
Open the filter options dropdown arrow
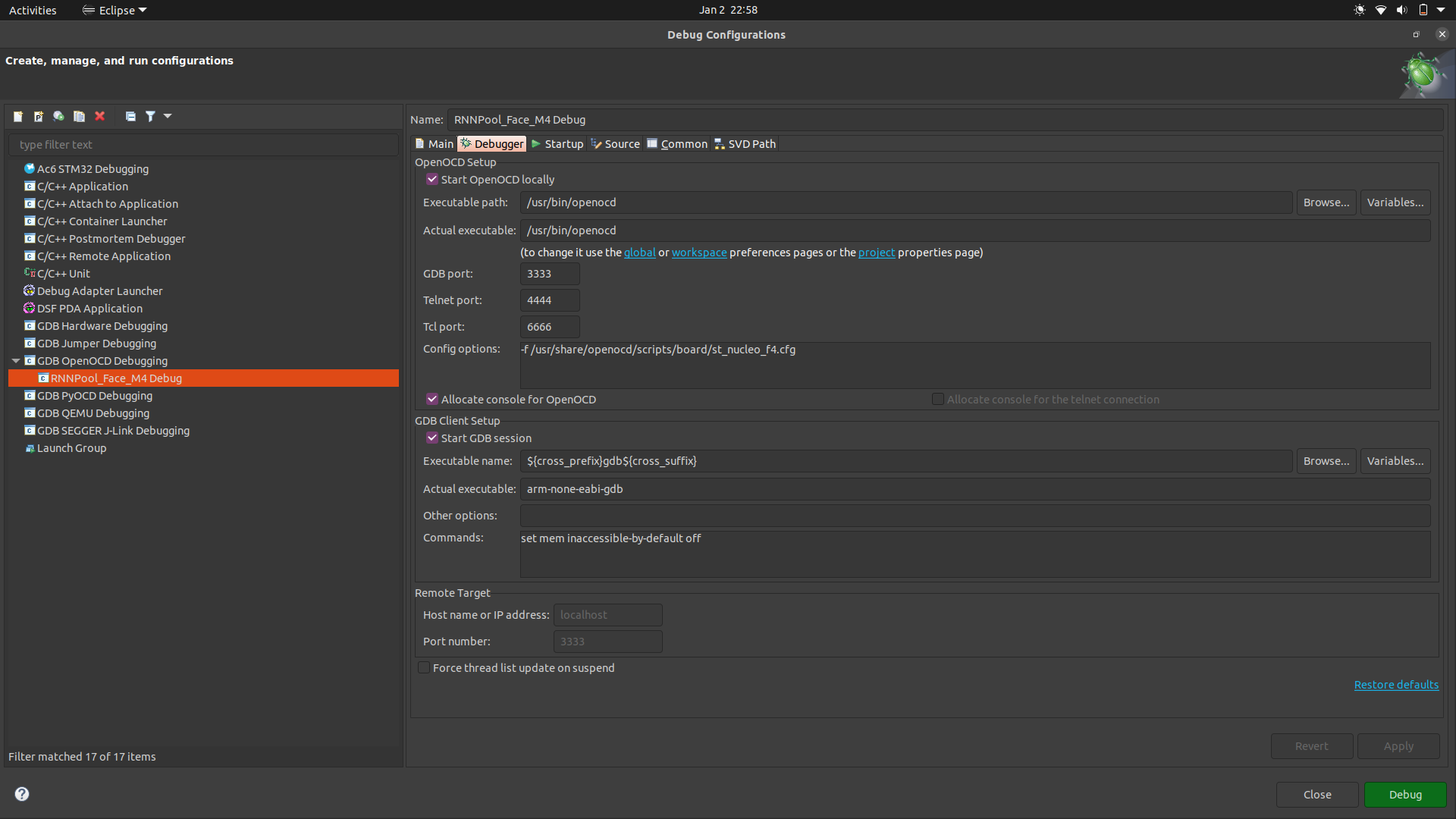click(x=168, y=116)
